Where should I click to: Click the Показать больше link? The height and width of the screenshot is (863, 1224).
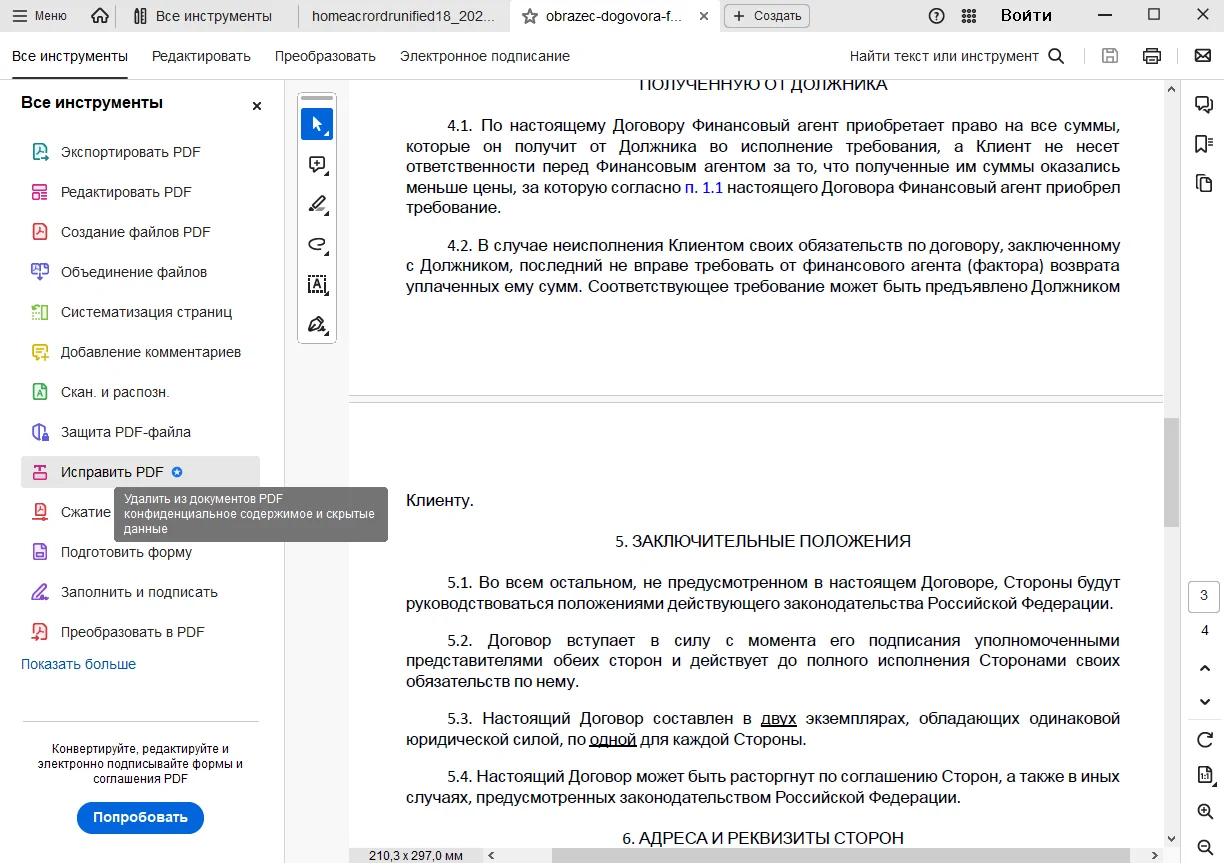coord(78,664)
